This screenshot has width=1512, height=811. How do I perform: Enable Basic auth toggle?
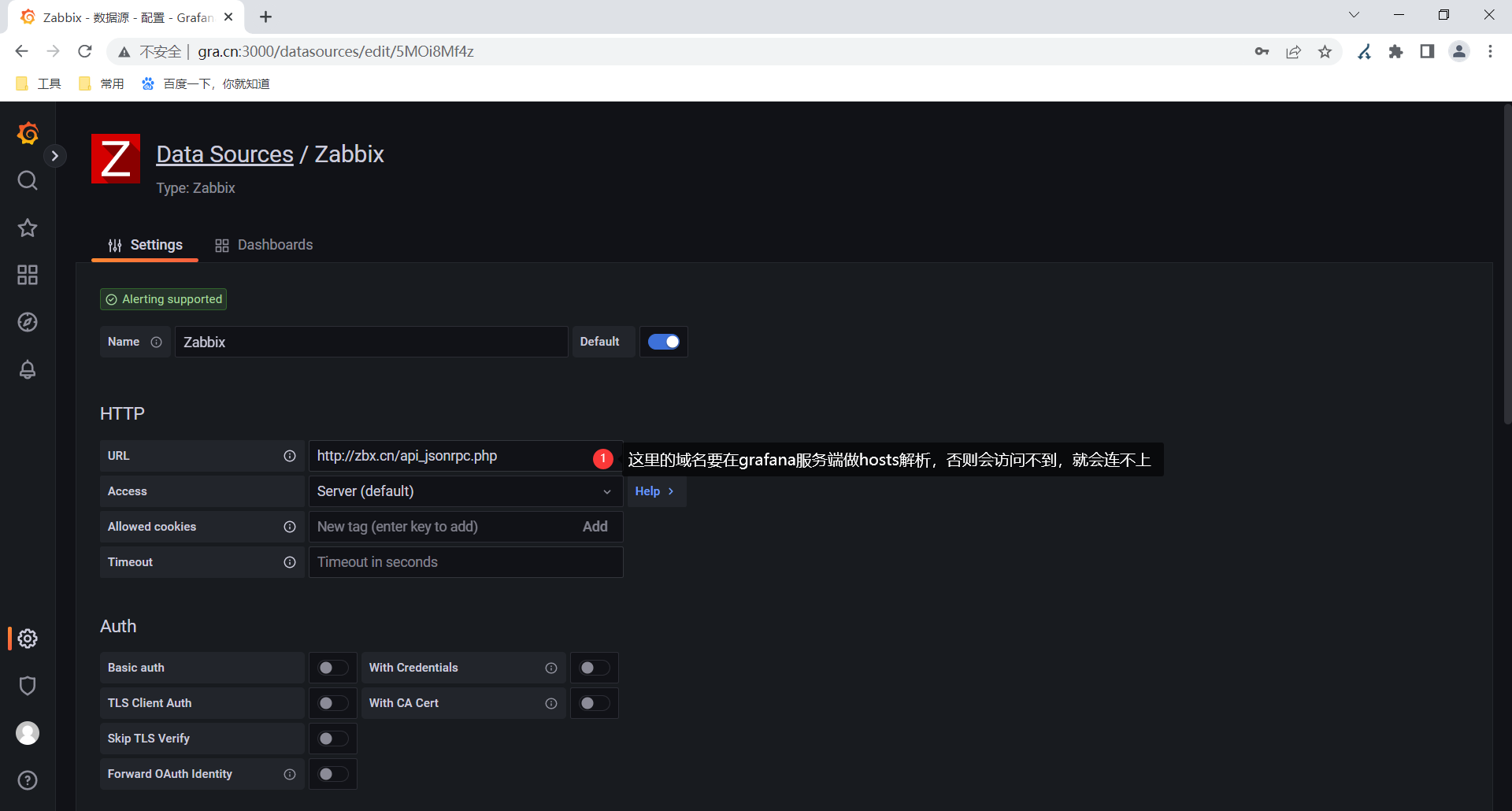(x=332, y=668)
